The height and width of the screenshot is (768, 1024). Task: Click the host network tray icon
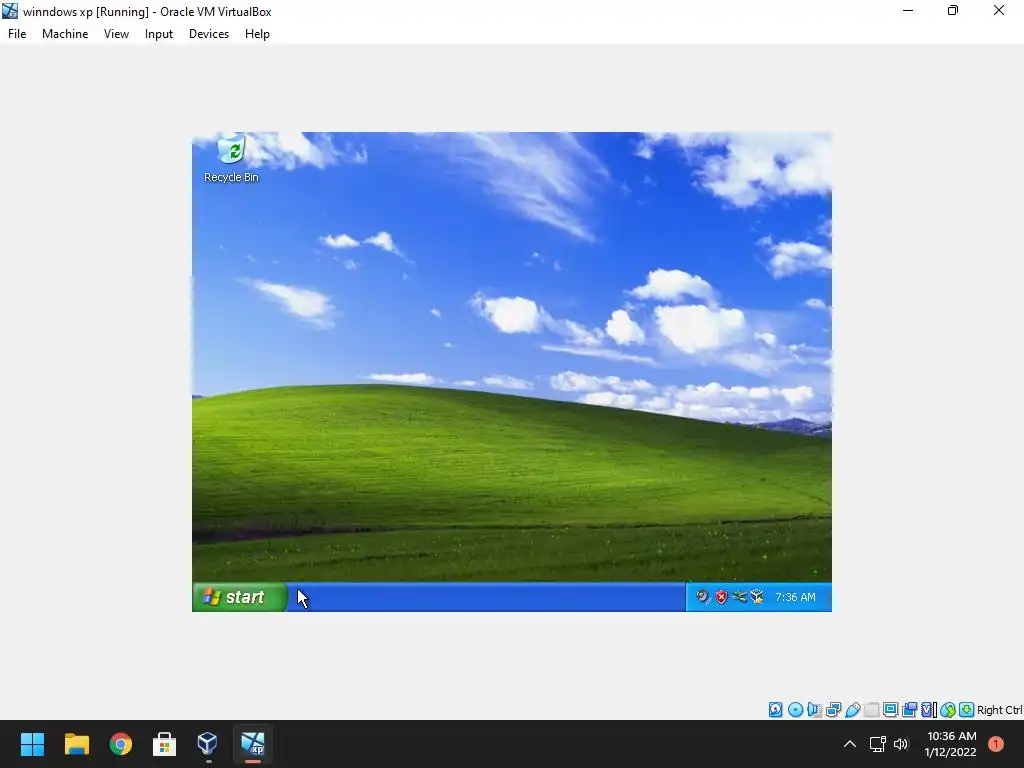(x=877, y=744)
